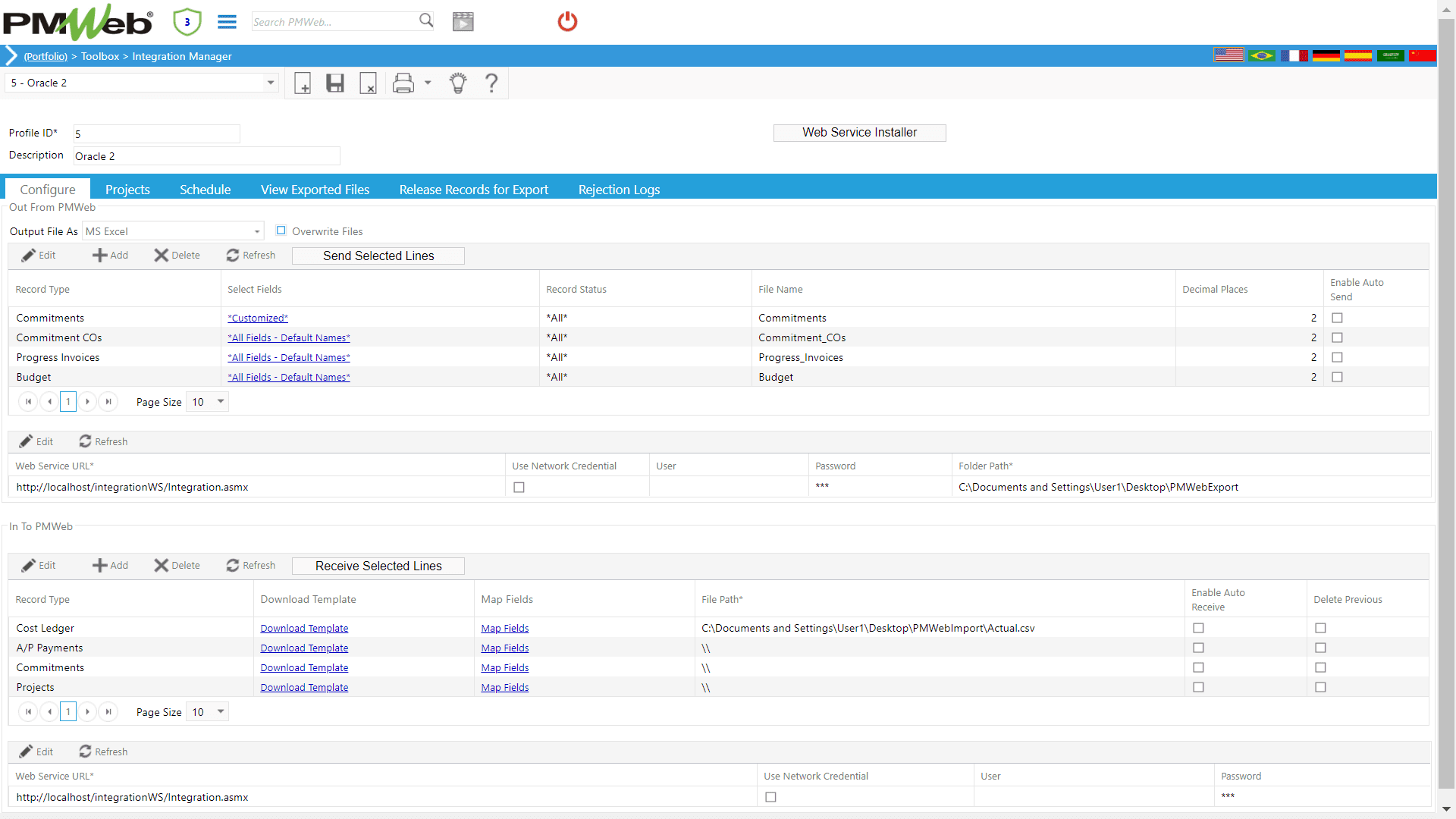The height and width of the screenshot is (819, 1456).
Task: Switch language with the China flag
Action: pos(1423,55)
